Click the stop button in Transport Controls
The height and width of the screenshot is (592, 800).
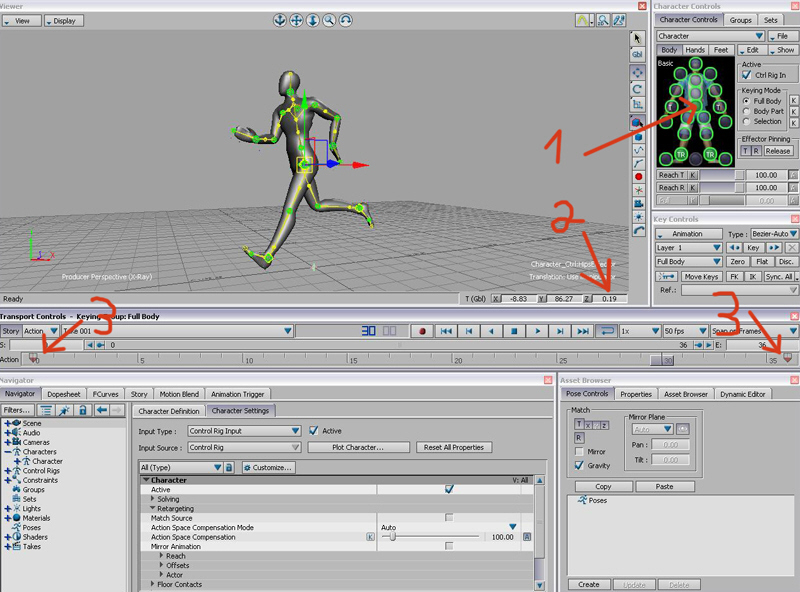[515, 331]
